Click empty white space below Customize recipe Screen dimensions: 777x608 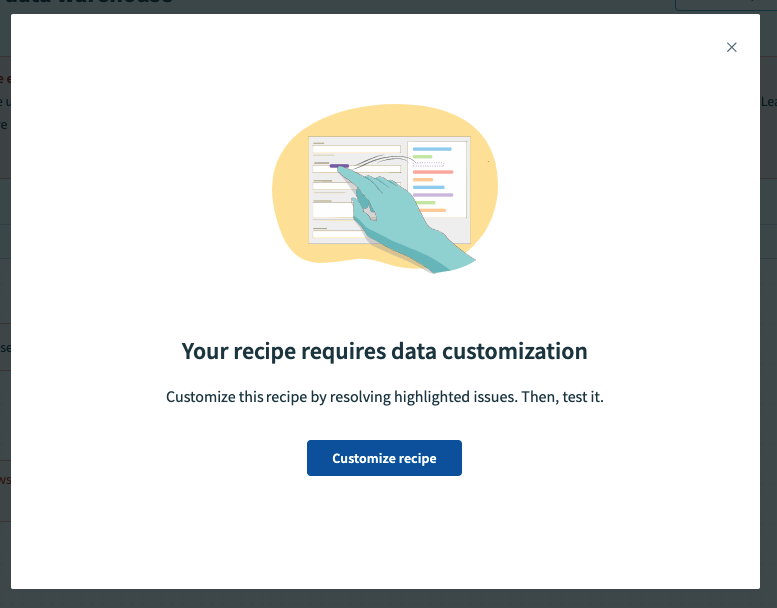pos(384,530)
